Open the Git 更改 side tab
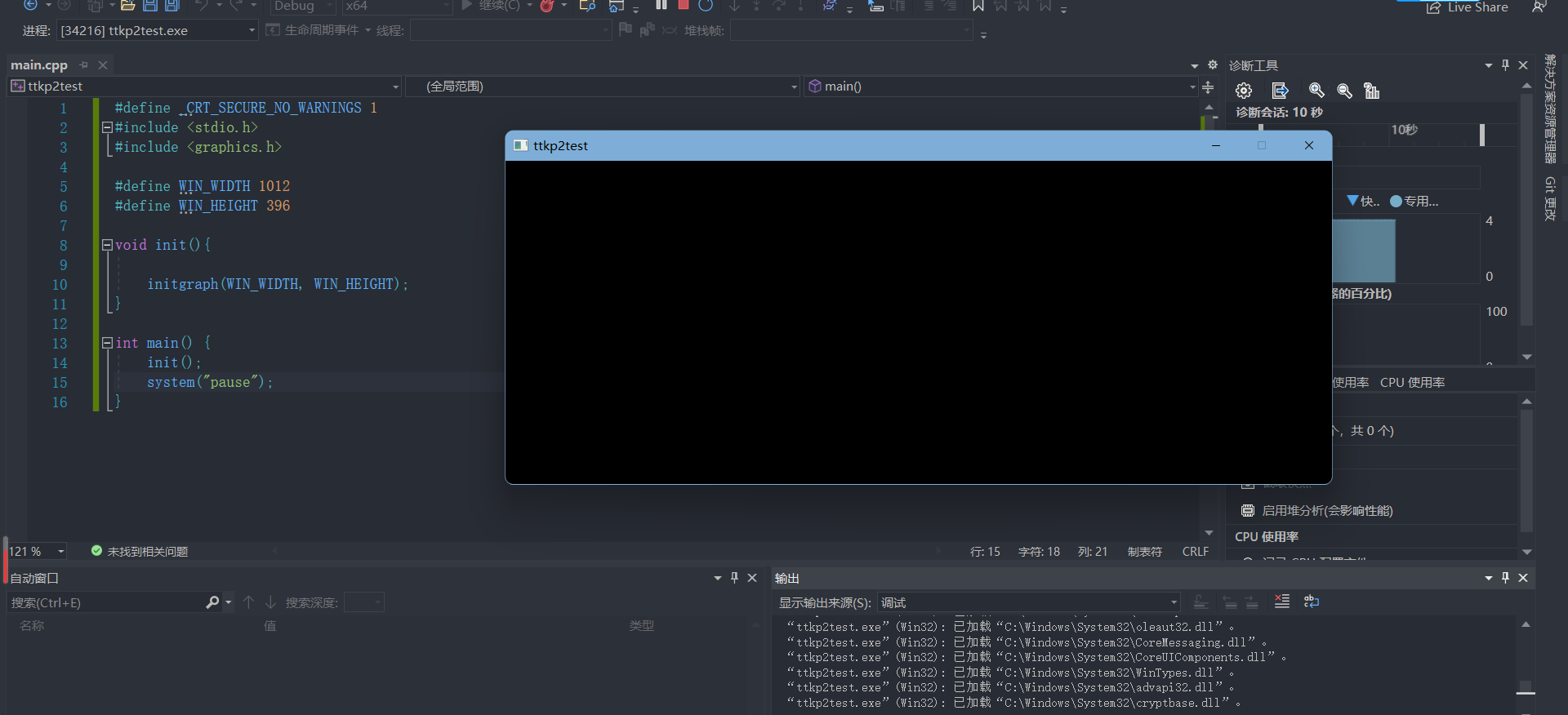 tap(1550, 198)
